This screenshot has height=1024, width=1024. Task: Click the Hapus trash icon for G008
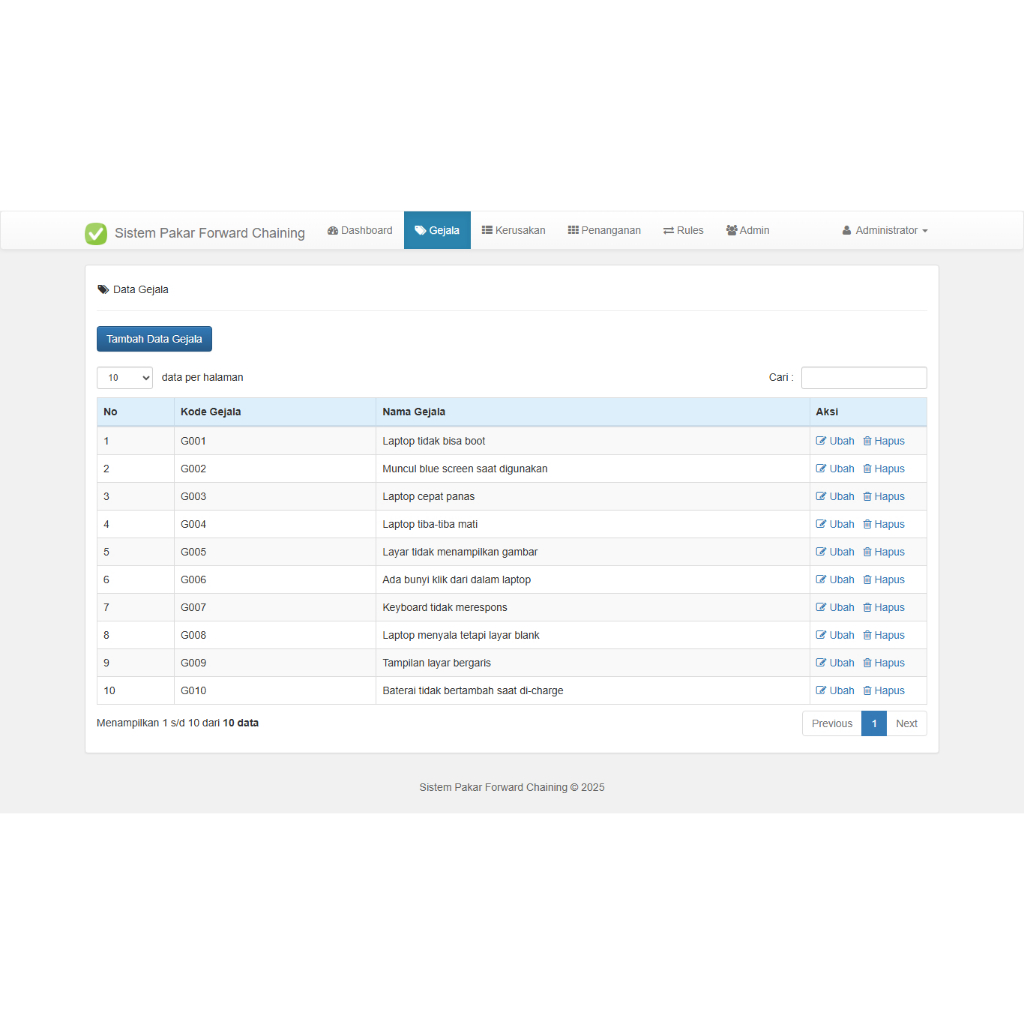(x=867, y=635)
